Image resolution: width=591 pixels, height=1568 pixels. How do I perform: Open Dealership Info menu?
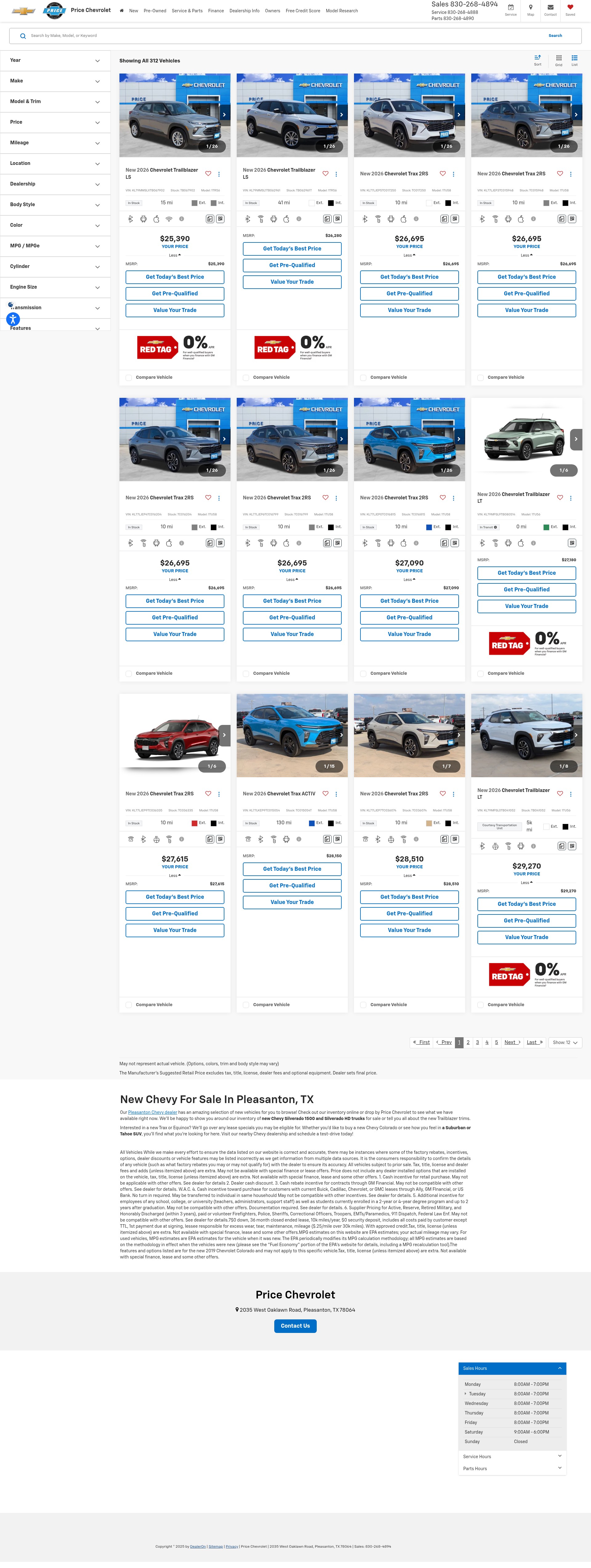(x=244, y=10)
